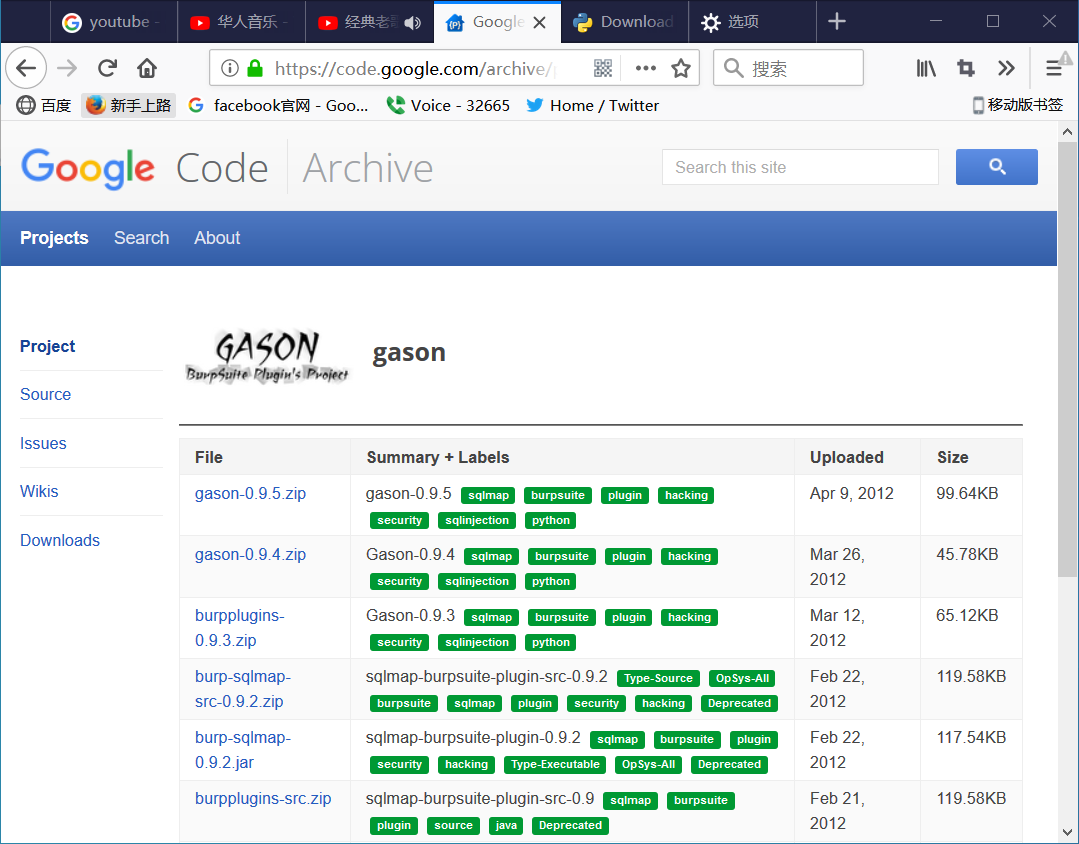1079x844 pixels.
Task: Click the browser forward arrow
Action: (67, 68)
